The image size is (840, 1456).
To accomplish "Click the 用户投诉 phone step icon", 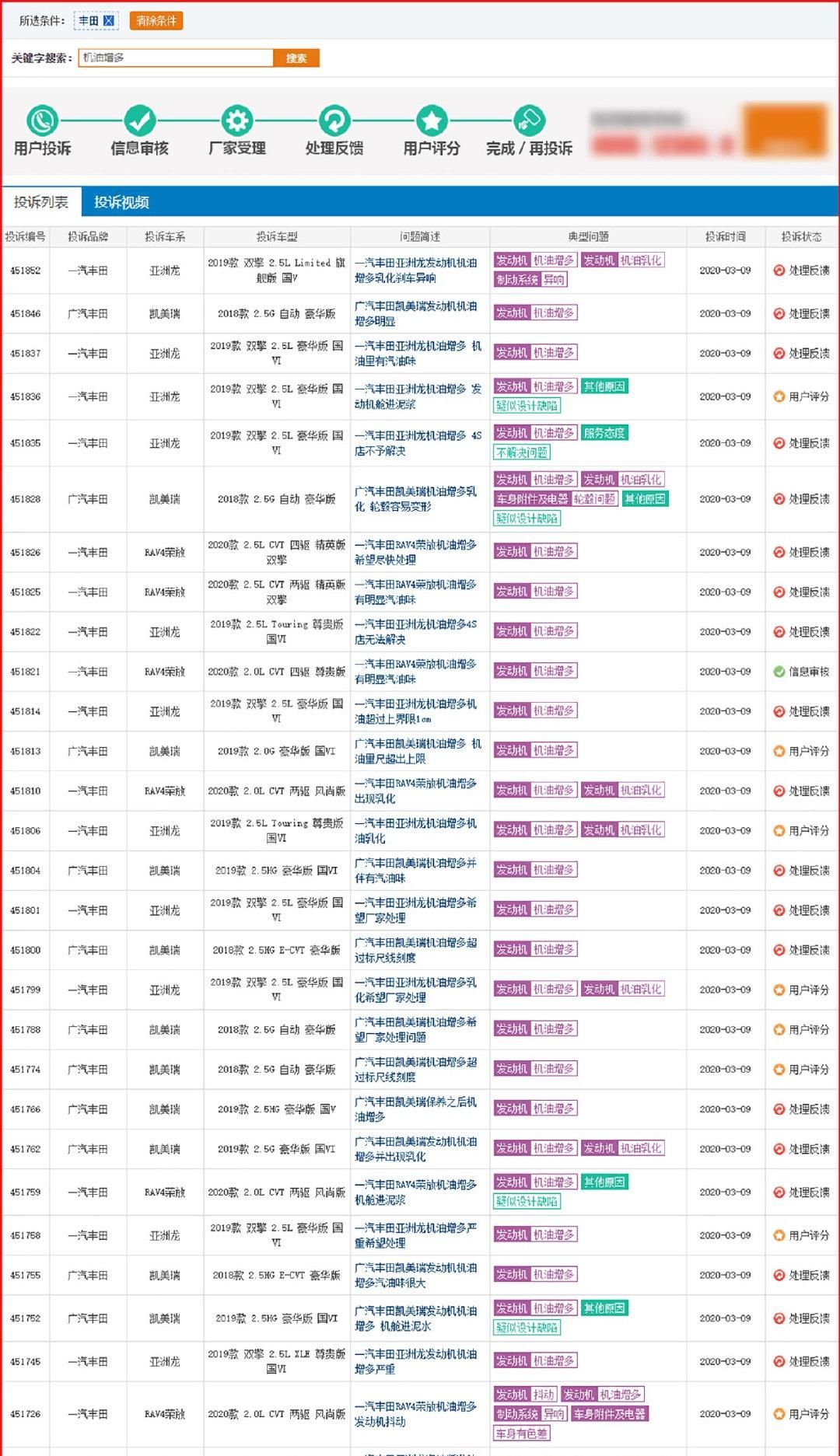I will [x=42, y=120].
